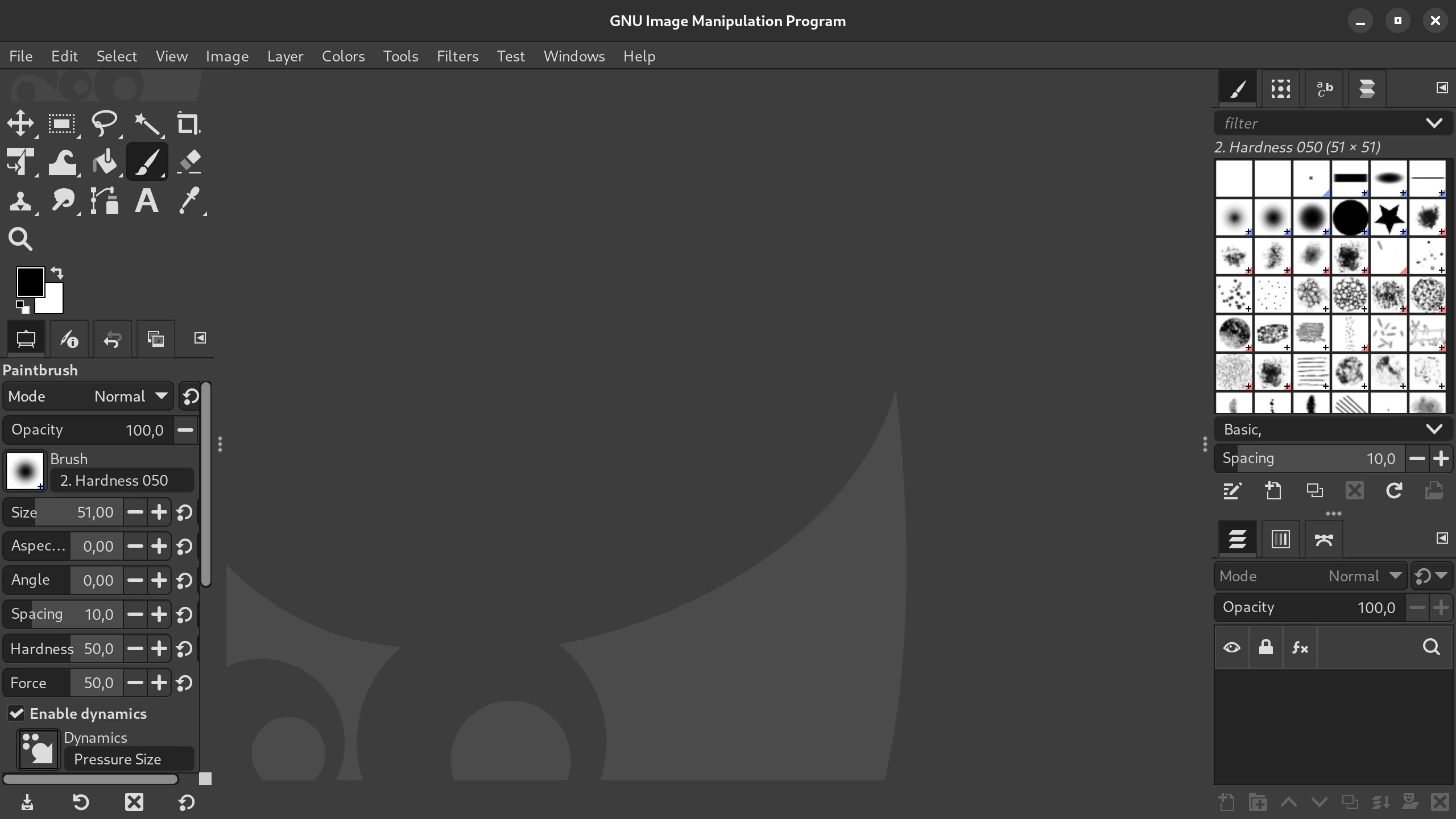
Task: Refresh the brushes list
Action: click(1394, 491)
